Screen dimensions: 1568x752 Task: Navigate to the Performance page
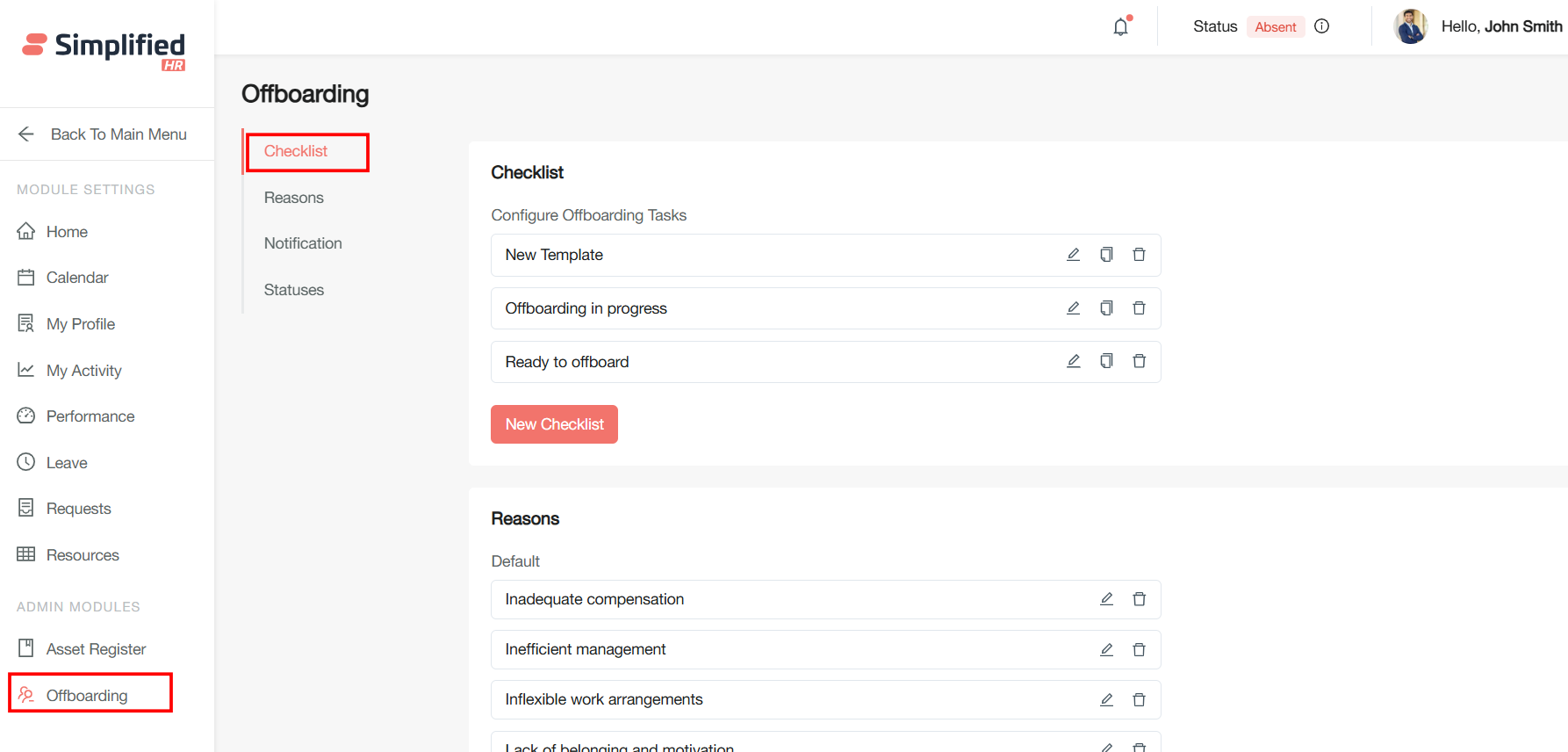coord(90,416)
